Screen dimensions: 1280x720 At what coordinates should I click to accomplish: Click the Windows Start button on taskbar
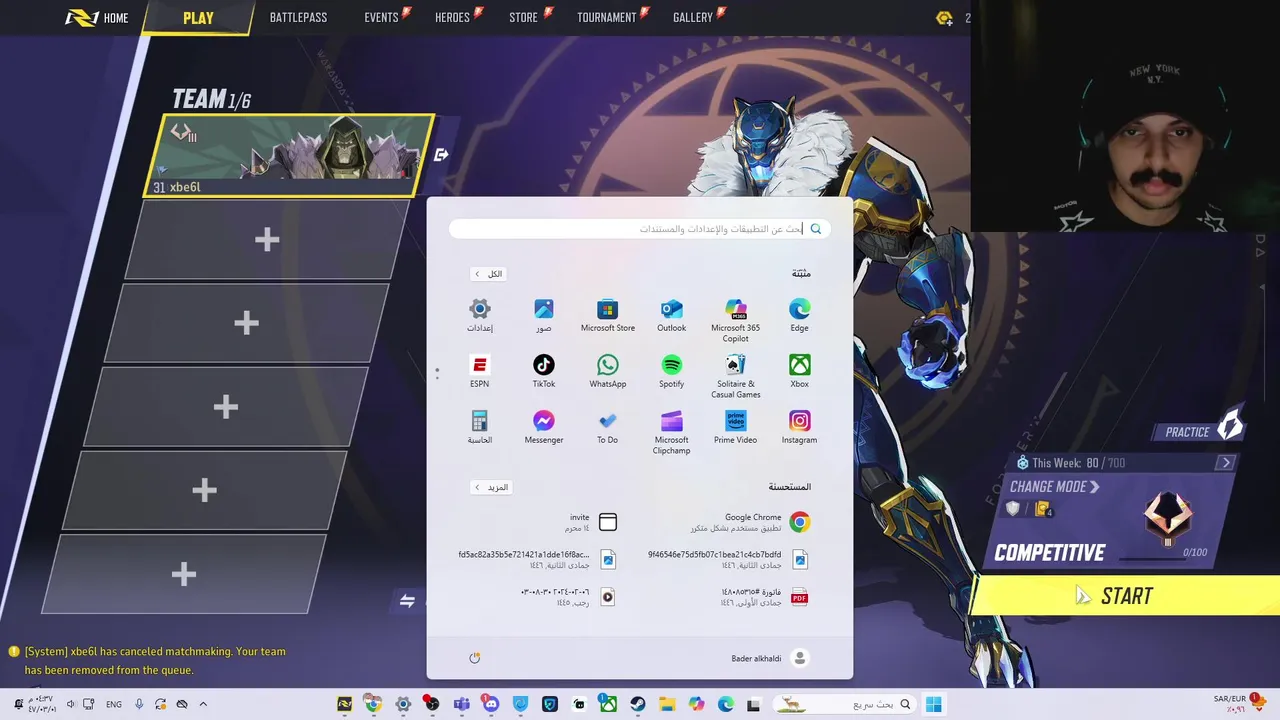coord(933,704)
